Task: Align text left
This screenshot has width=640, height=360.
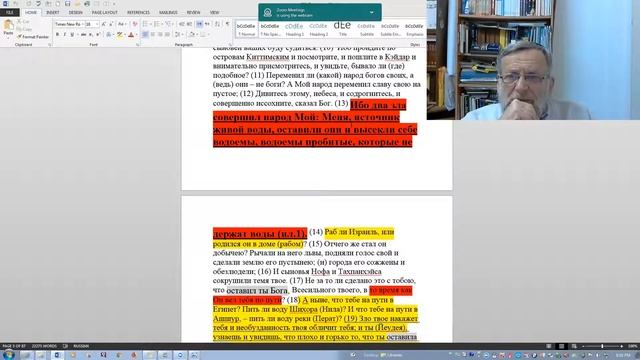Action: point(145,35)
